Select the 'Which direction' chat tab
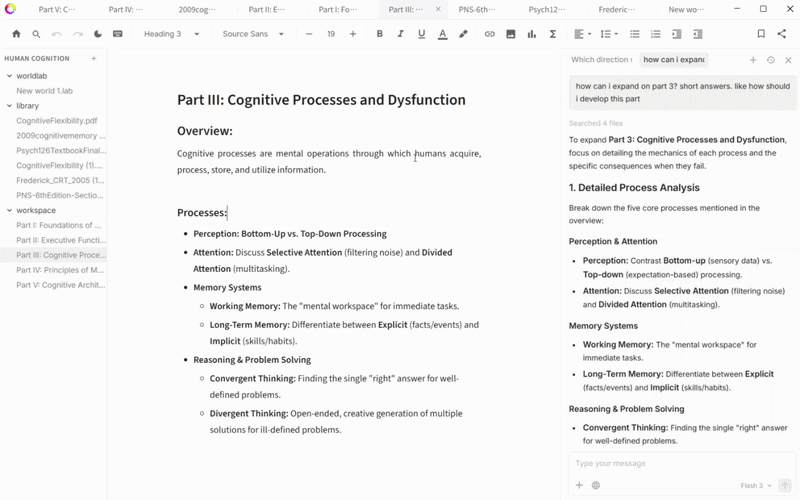The height and width of the screenshot is (500, 800). [x=602, y=60]
